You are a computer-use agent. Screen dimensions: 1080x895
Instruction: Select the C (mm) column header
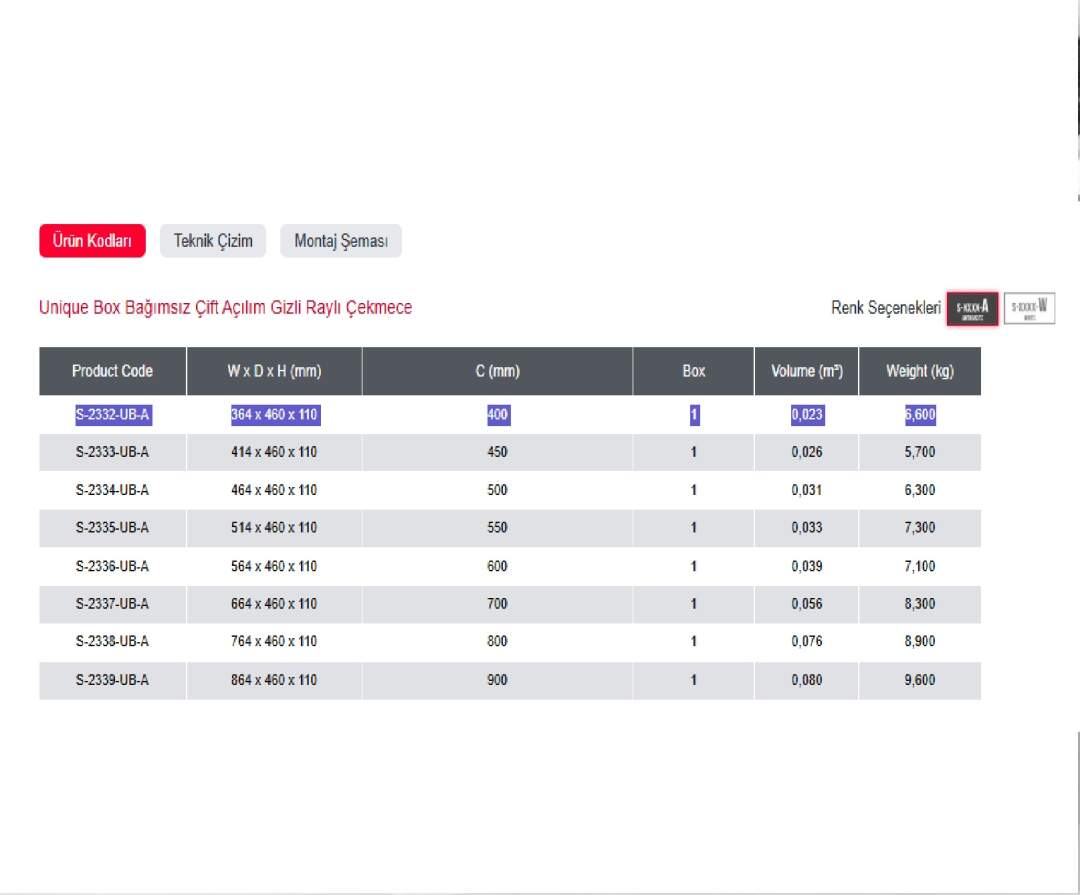tap(497, 371)
